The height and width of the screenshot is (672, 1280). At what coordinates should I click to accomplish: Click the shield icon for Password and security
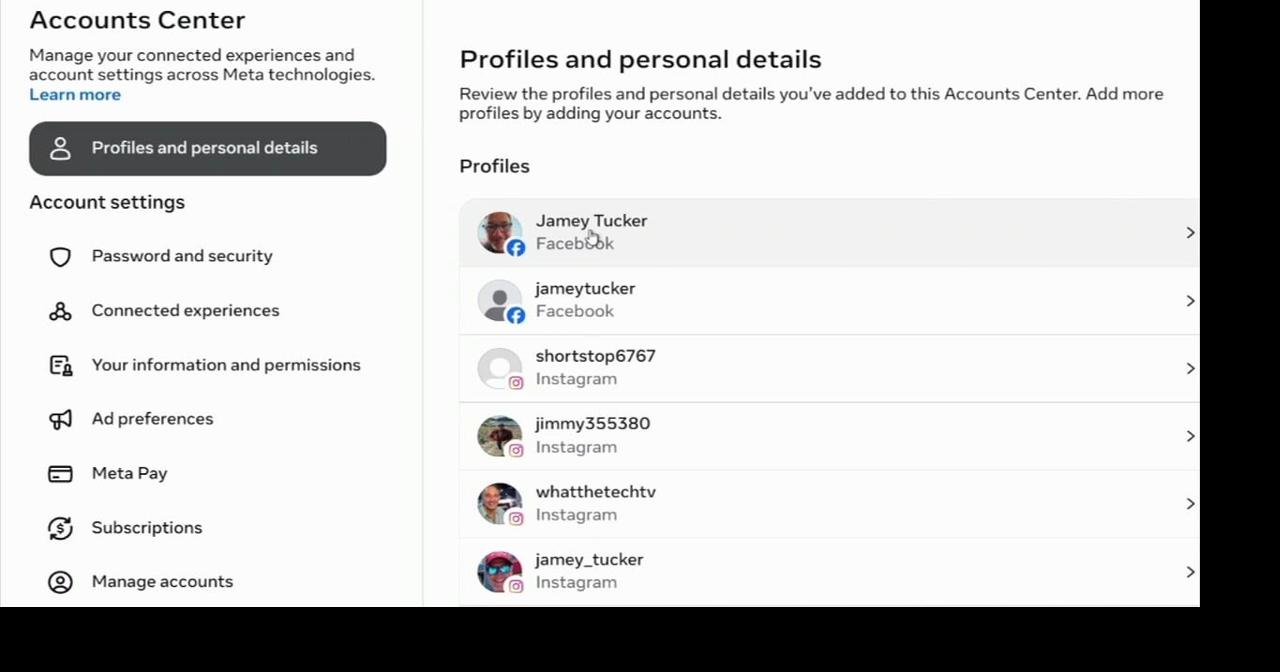click(x=60, y=257)
